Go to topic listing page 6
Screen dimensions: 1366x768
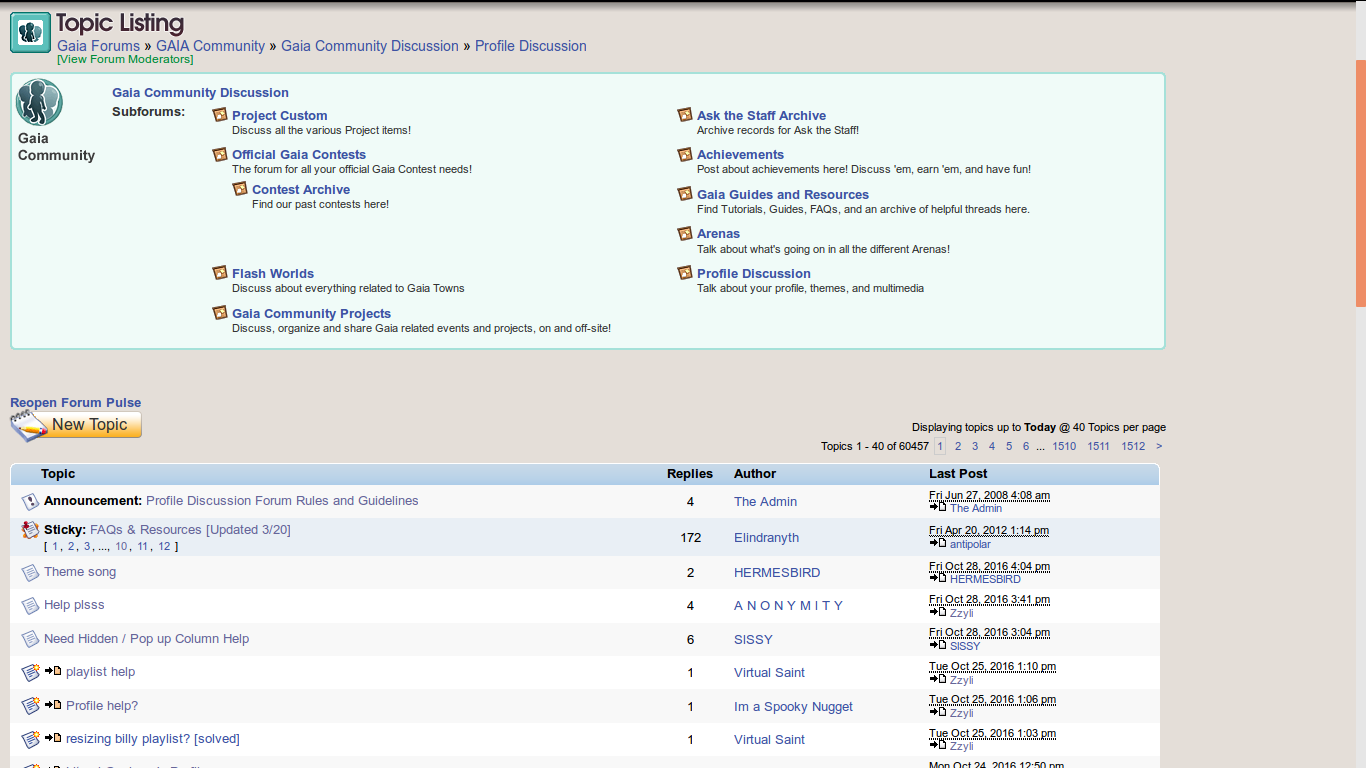[x=1026, y=446]
